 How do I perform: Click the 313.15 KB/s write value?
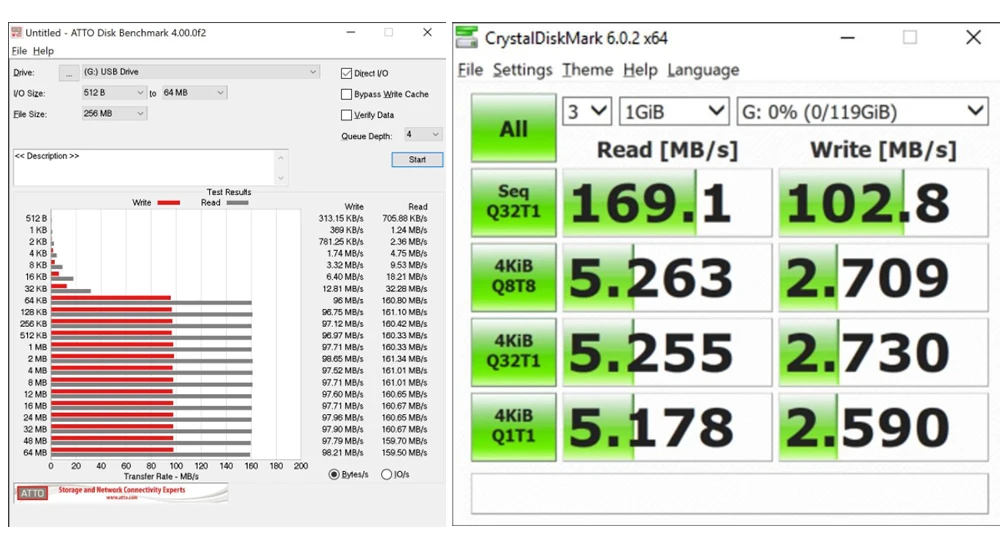tap(341, 218)
